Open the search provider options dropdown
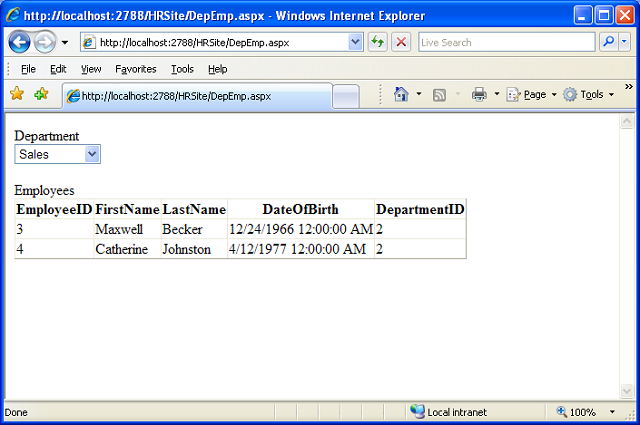The image size is (640, 425). pyautogui.click(x=624, y=42)
